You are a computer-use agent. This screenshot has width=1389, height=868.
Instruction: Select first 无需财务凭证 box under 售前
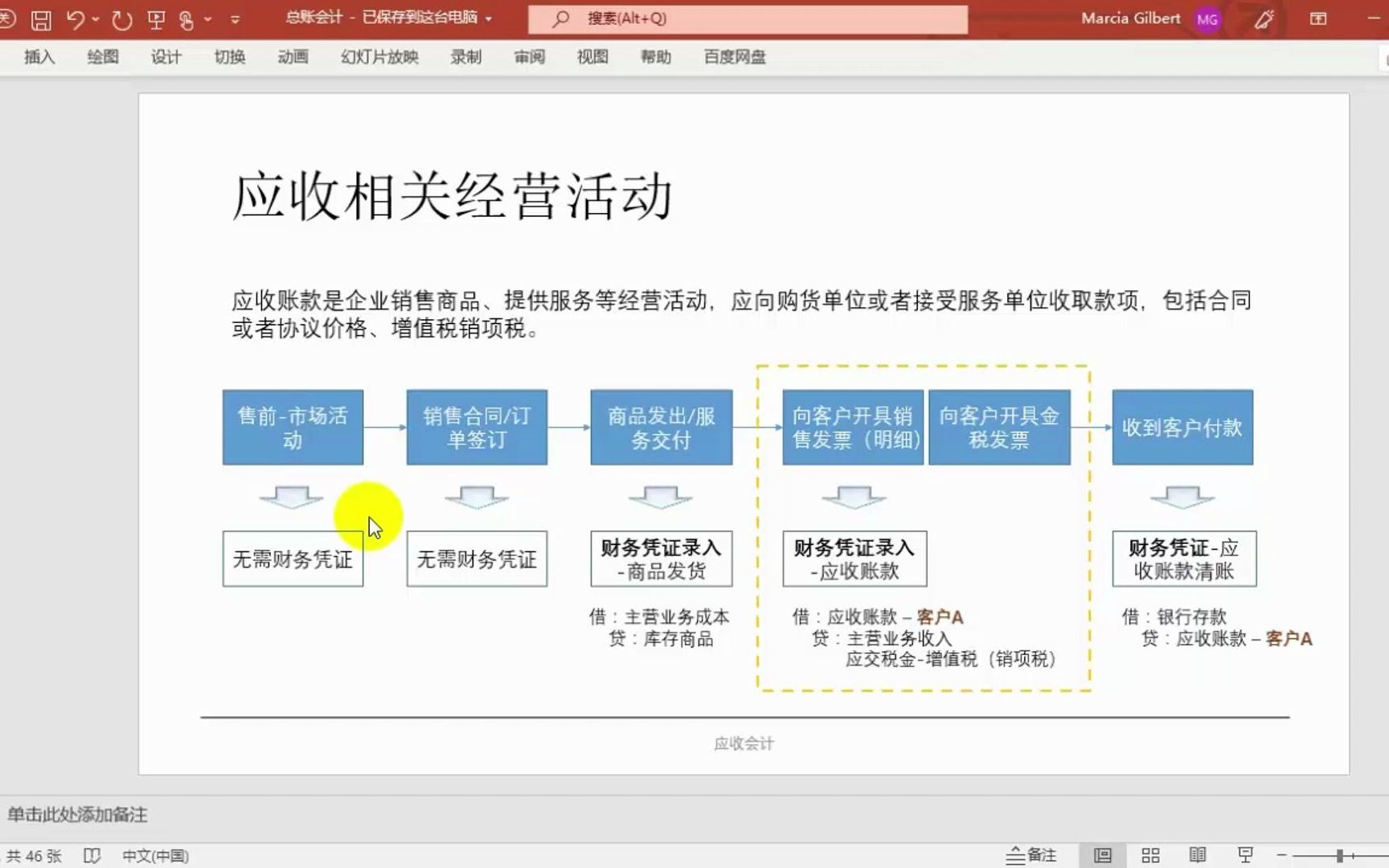[x=293, y=559]
